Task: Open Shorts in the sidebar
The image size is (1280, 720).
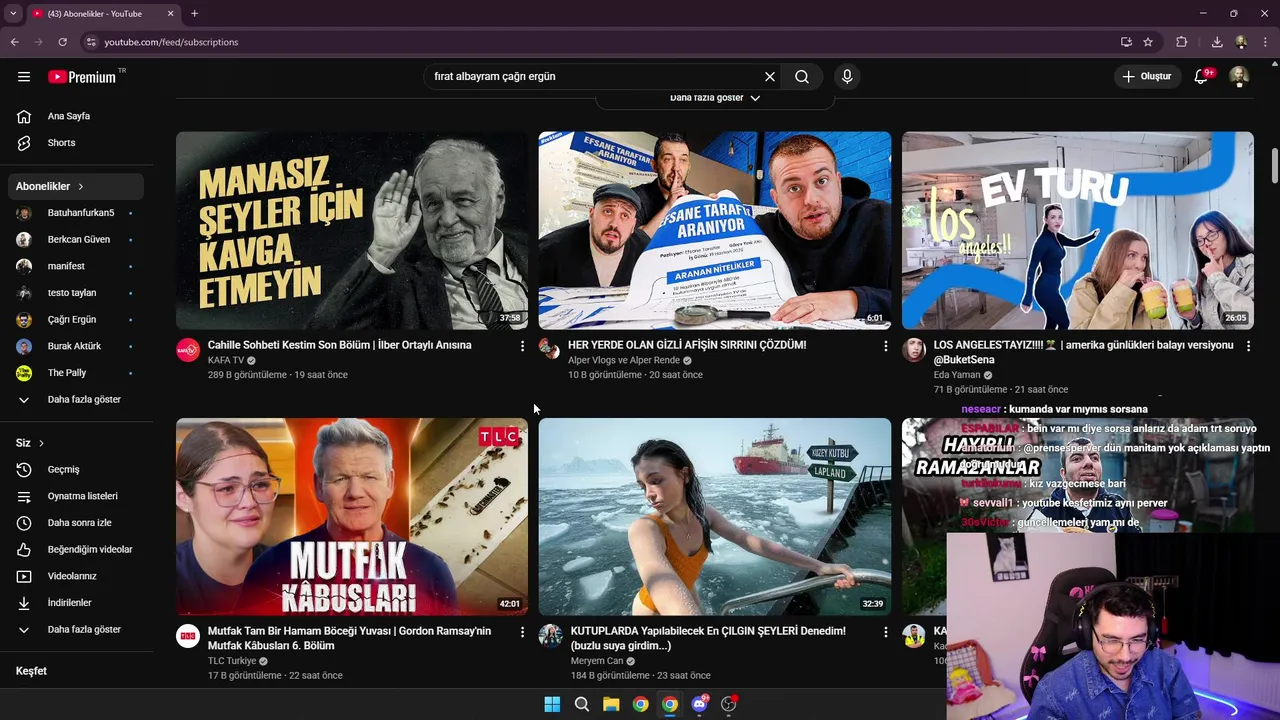Action: (x=78, y=143)
